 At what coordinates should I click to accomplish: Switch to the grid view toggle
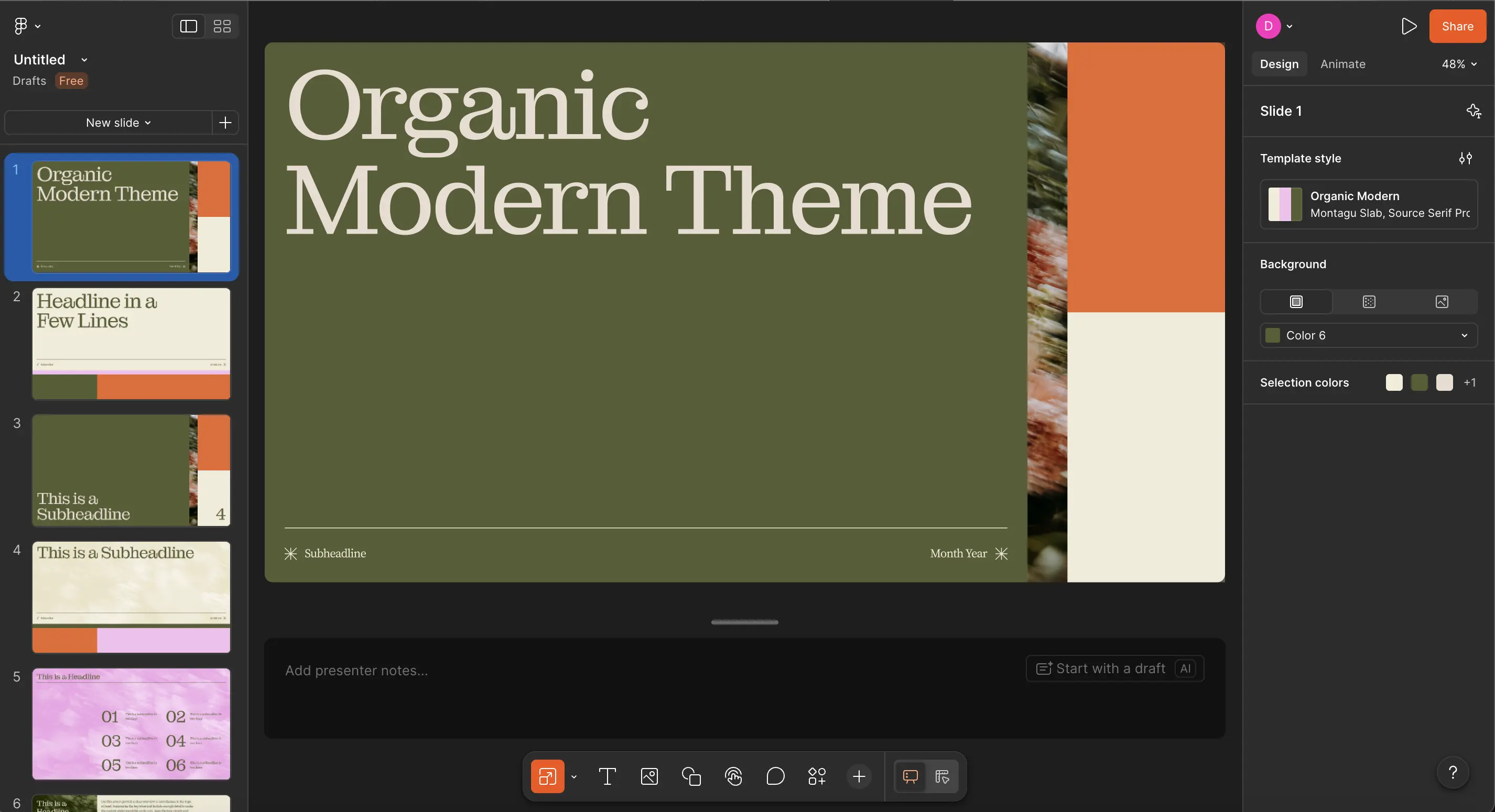click(222, 26)
